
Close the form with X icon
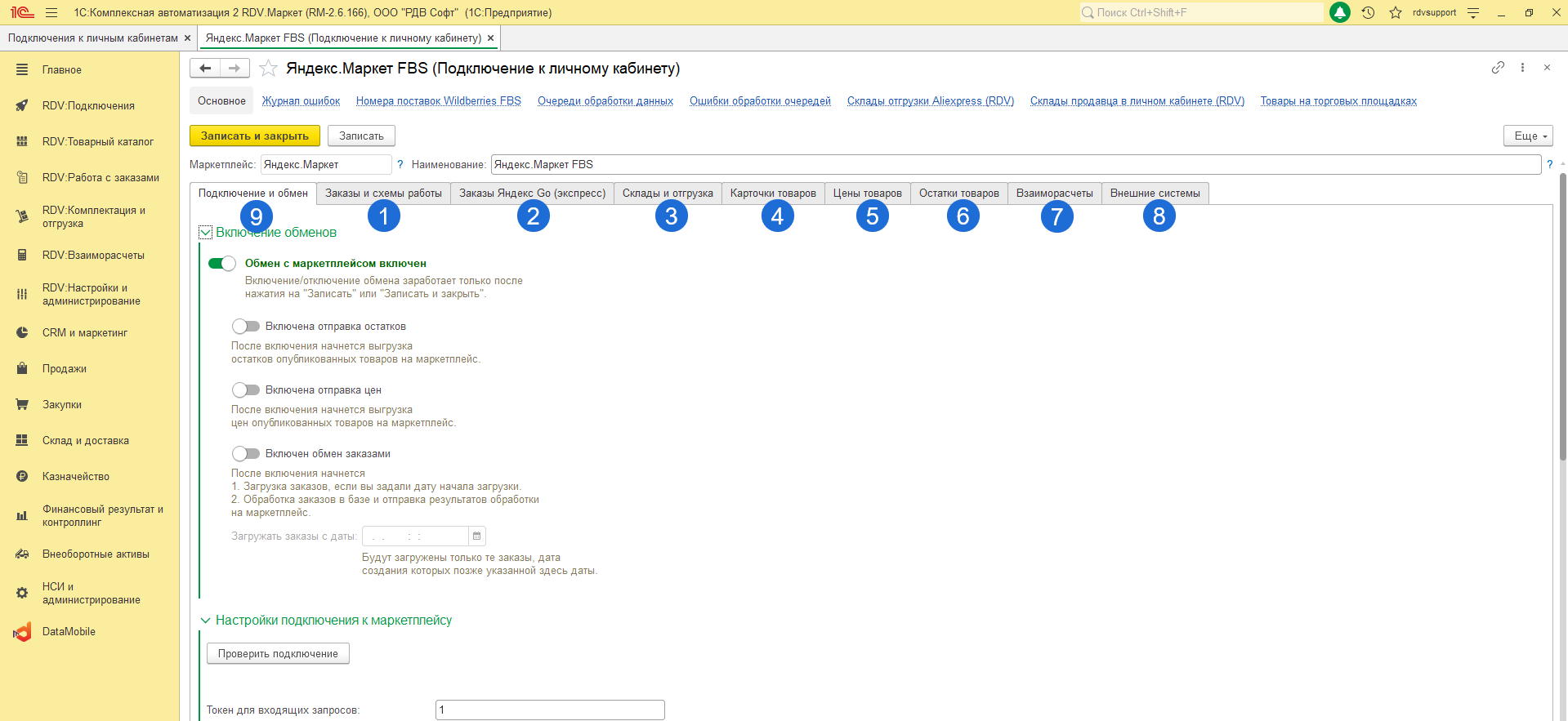1547,68
